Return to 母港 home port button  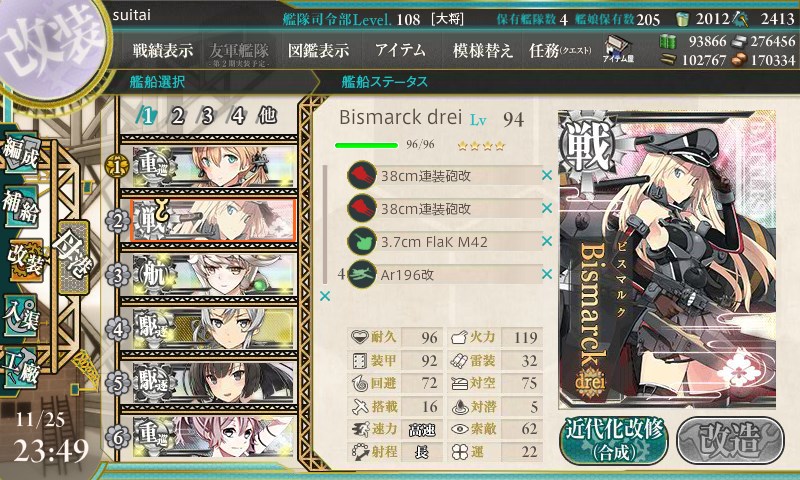73,257
